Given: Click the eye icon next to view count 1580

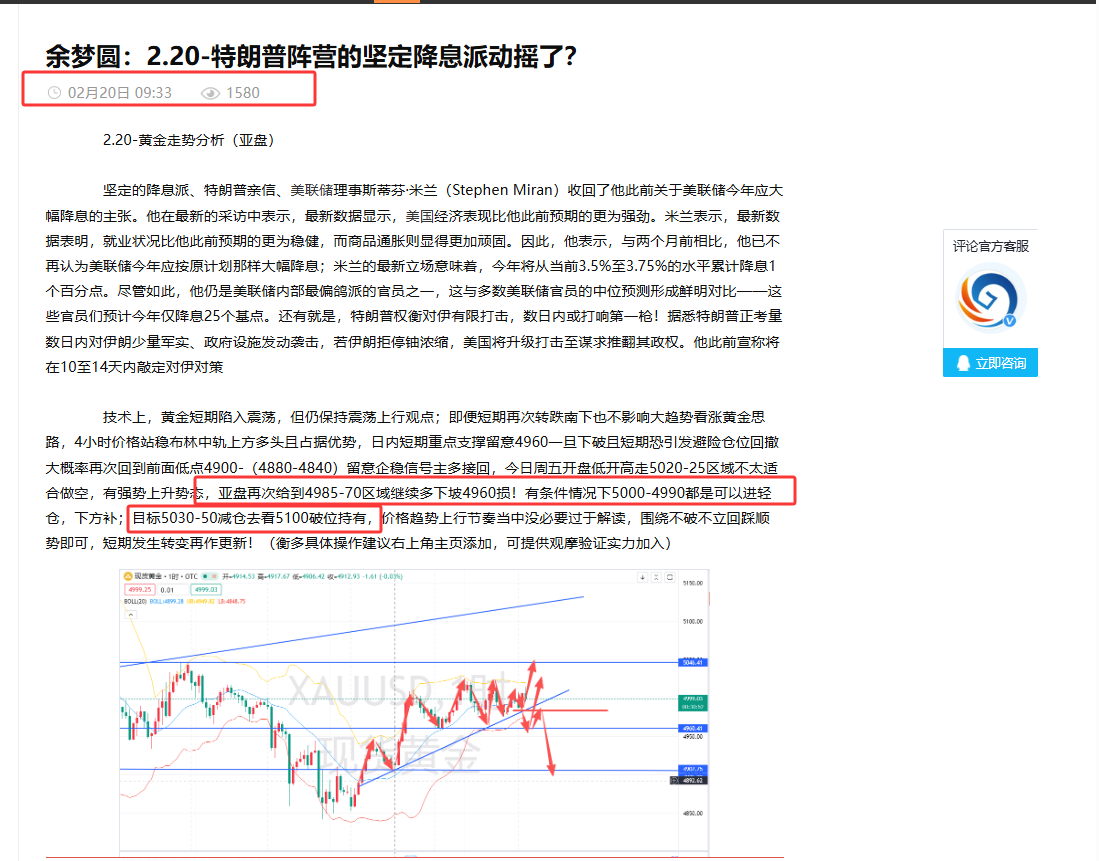Looking at the screenshot, I should click(x=209, y=92).
